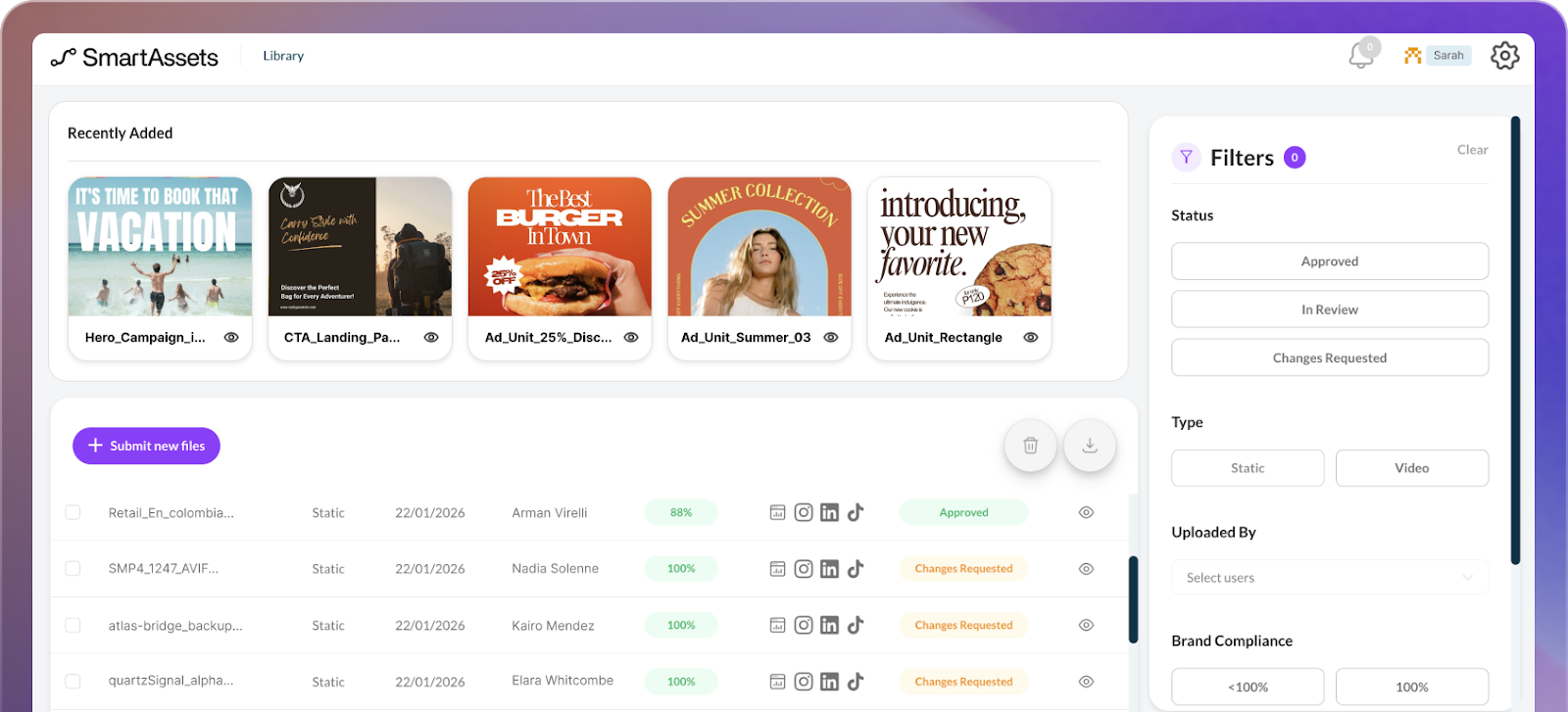The image size is (1568, 712).
Task: Check the atlas-bridge_backup row checkbox
Action: point(73,625)
